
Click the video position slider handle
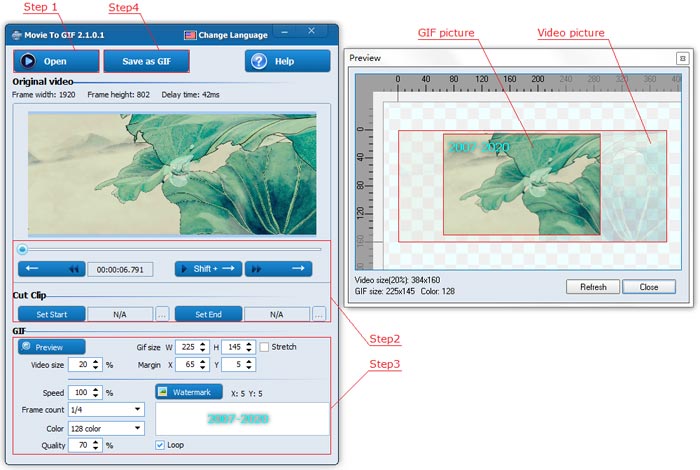tap(22, 249)
